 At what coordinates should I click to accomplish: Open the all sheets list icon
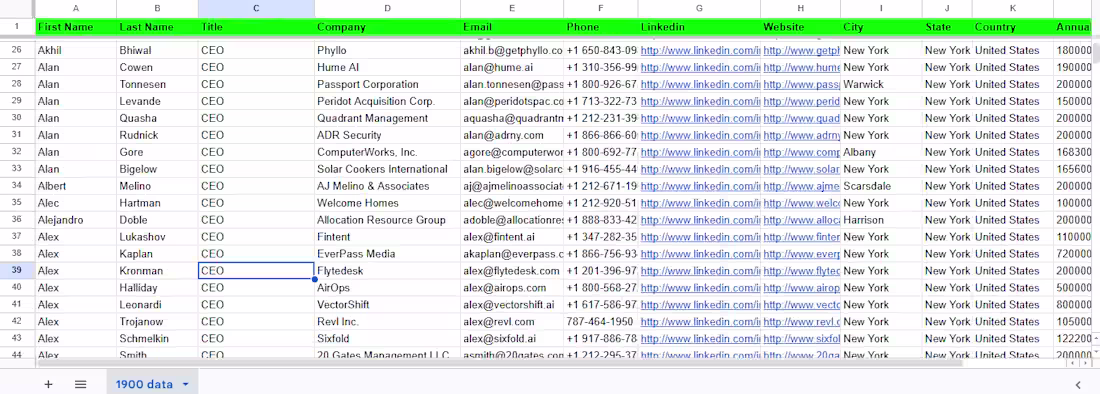[81, 384]
